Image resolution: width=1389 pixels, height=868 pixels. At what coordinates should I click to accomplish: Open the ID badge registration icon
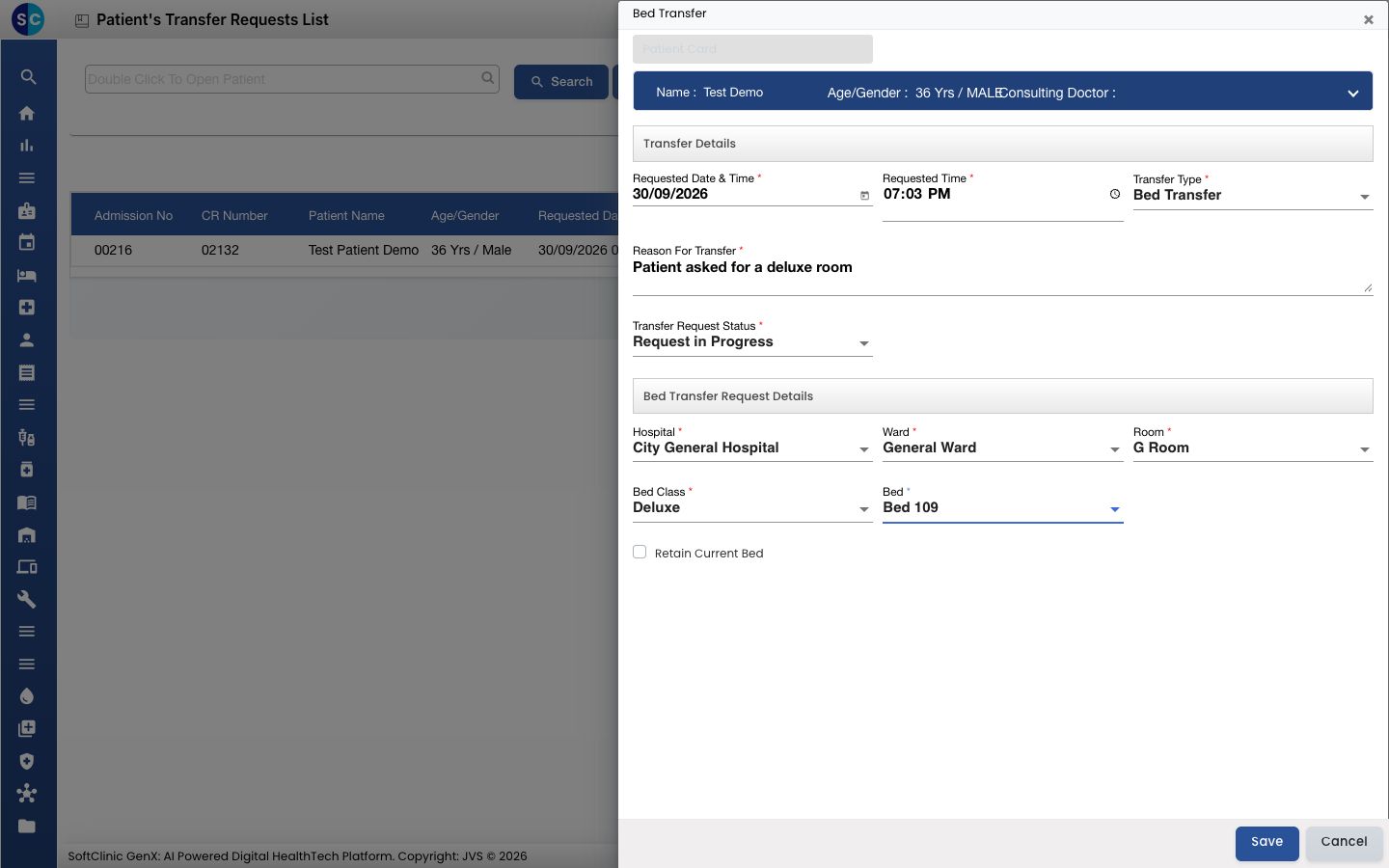(x=27, y=210)
